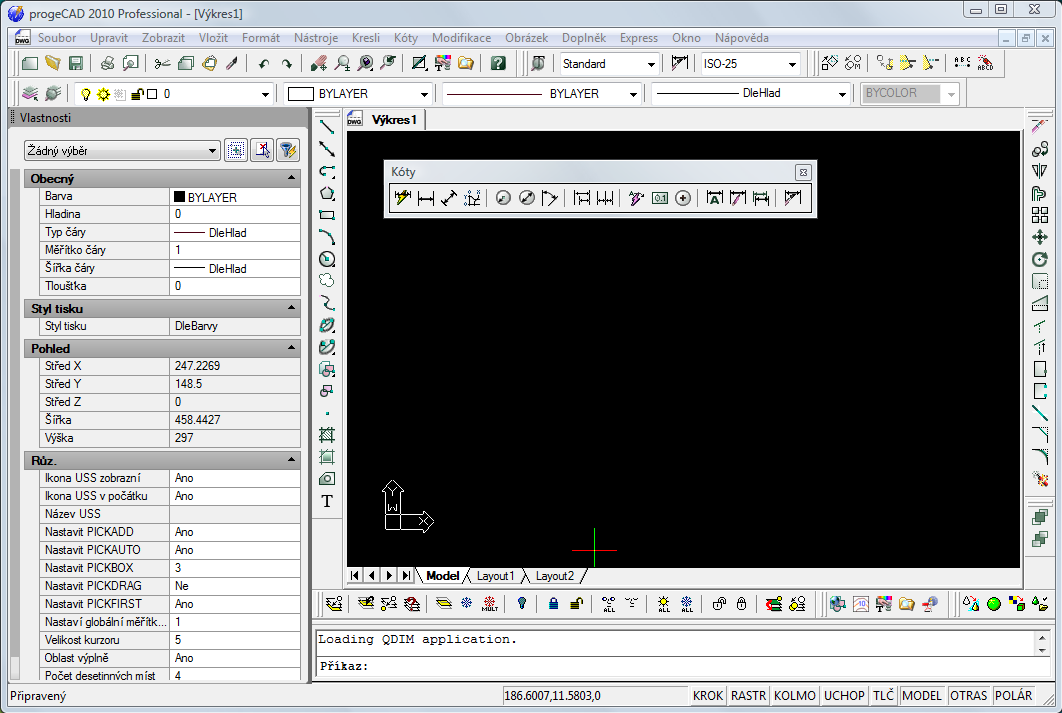Select the Line drawing tool

click(327, 127)
